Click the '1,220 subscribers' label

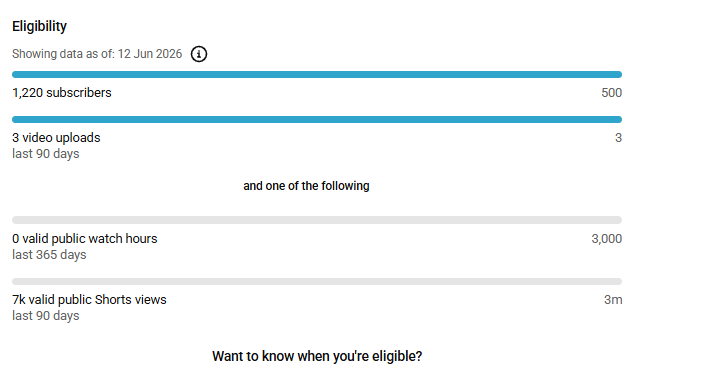coord(62,93)
